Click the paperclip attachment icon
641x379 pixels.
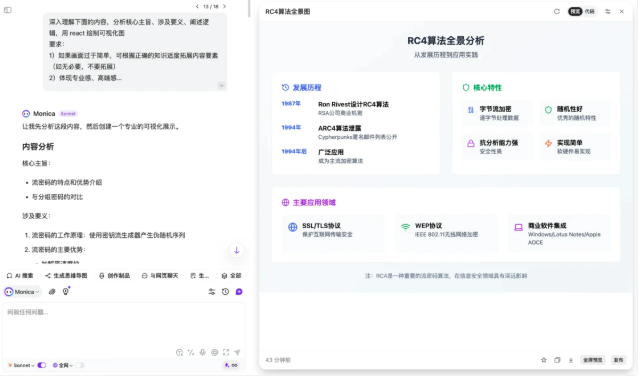tap(52, 292)
